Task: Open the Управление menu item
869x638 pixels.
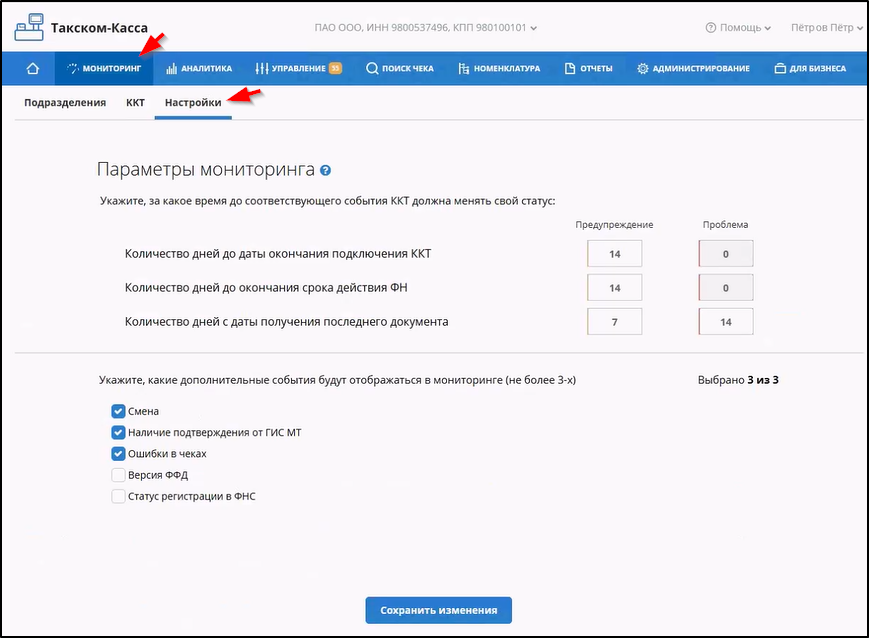Action: click(298, 68)
